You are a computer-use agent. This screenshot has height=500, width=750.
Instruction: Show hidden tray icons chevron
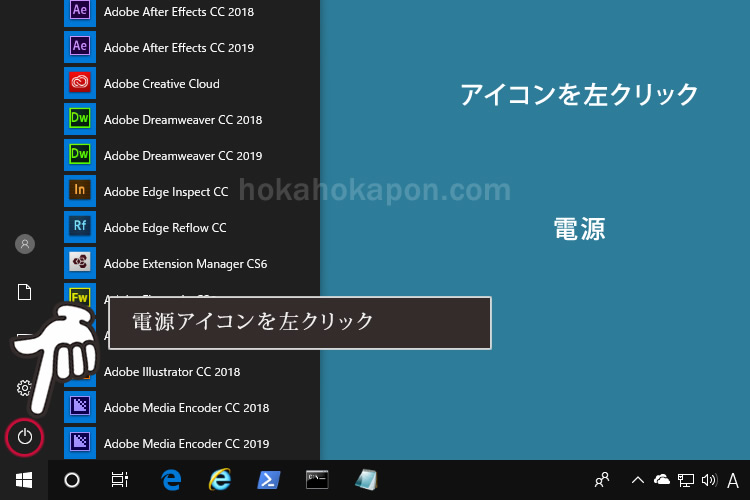638,480
